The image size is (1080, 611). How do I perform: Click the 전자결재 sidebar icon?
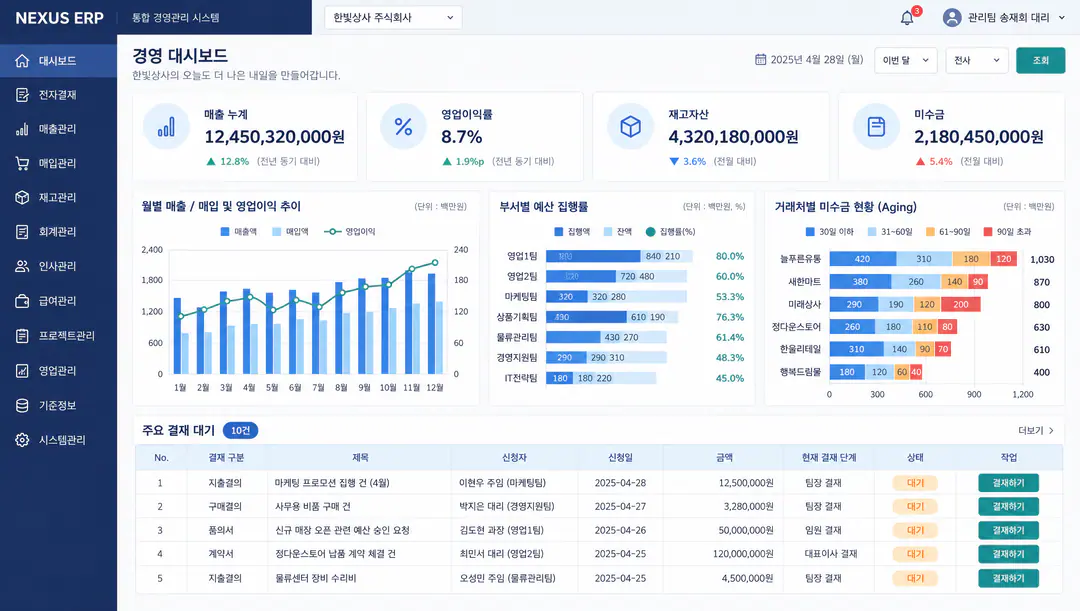[22, 95]
